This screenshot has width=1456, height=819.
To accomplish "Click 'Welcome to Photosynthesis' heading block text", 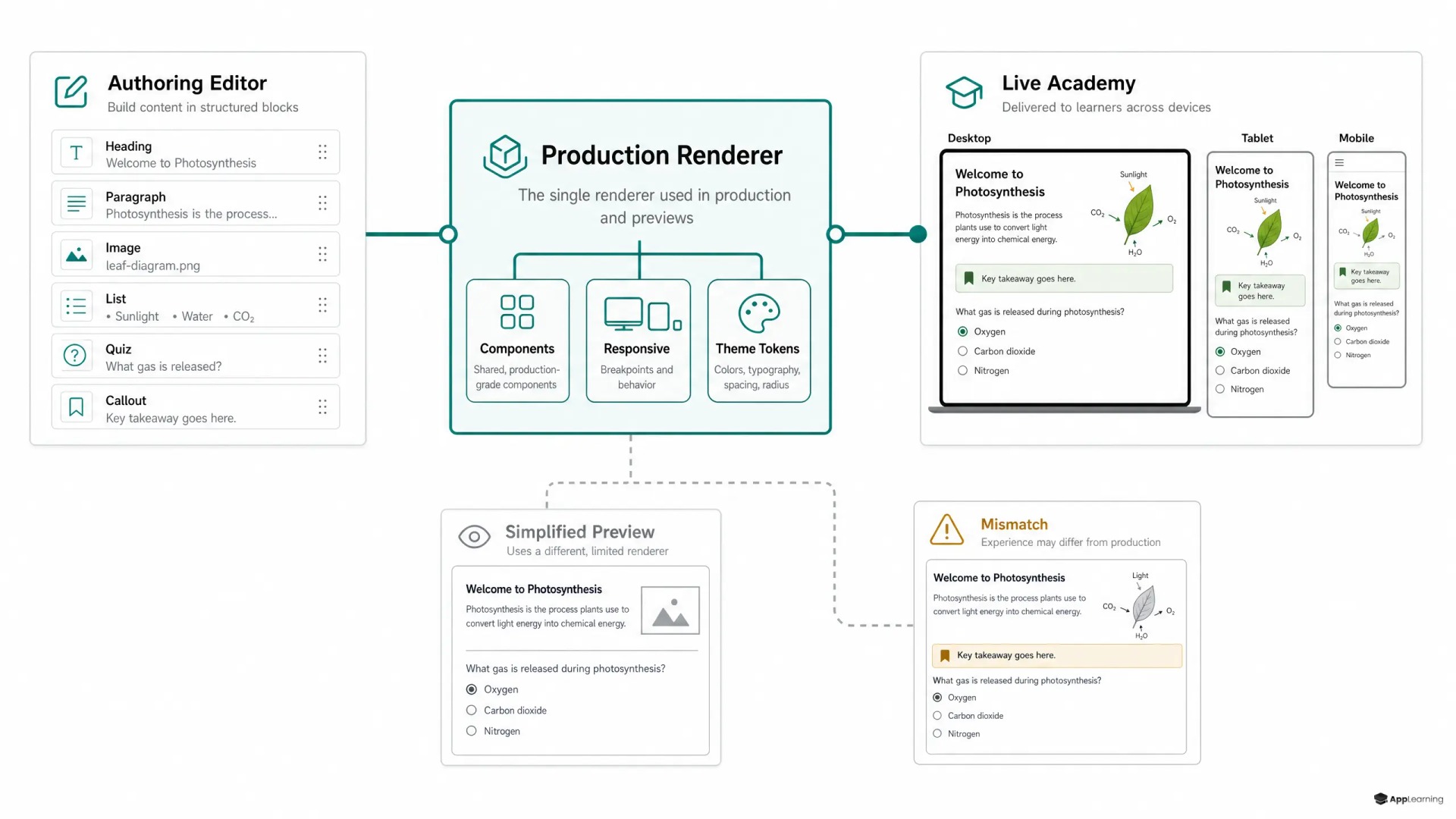I will click(x=180, y=163).
